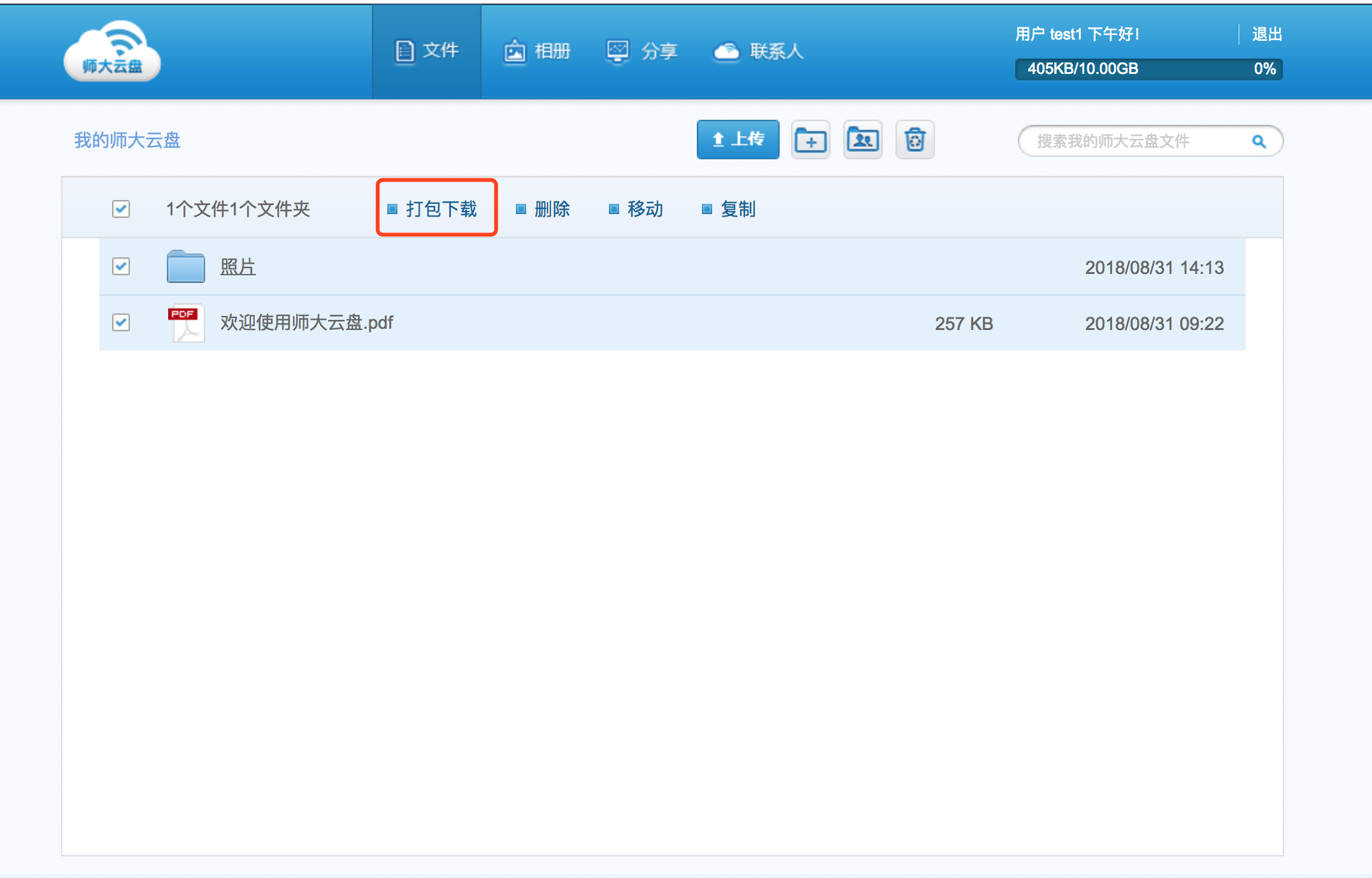Click the 退出 logout link
This screenshot has height=878, width=1372.
click(x=1267, y=34)
